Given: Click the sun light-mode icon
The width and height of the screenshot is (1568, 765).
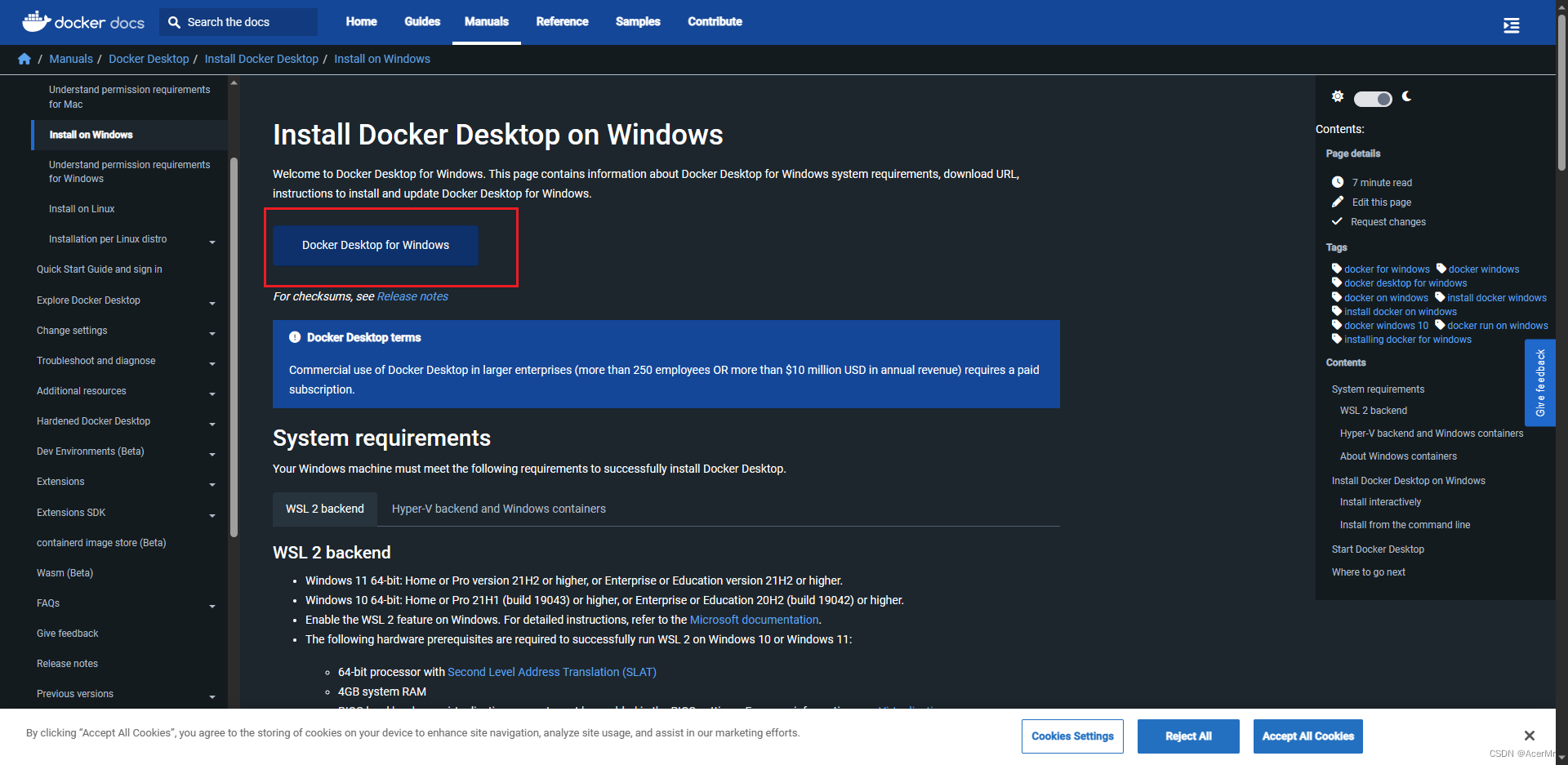Looking at the screenshot, I should click(1338, 96).
